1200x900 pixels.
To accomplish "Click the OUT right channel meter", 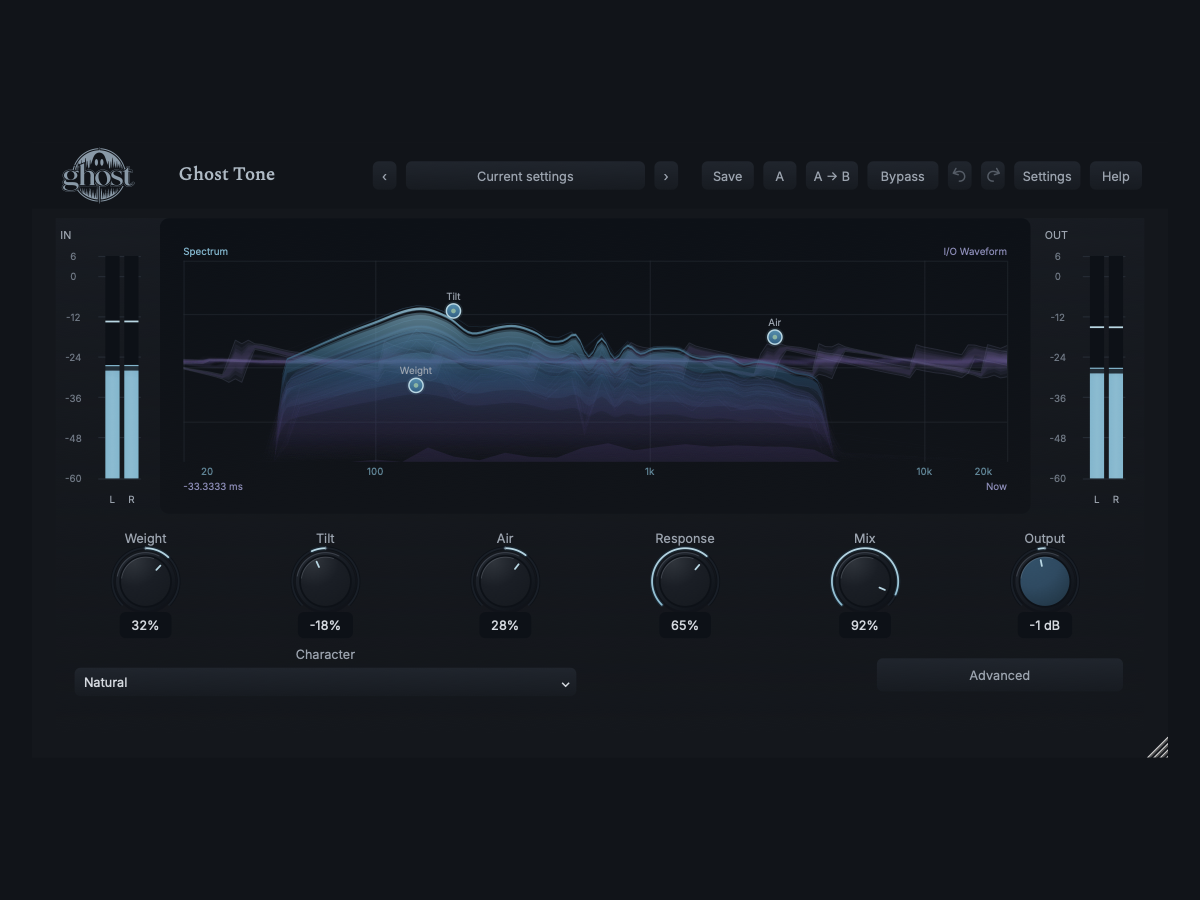I will tap(1116, 367).
